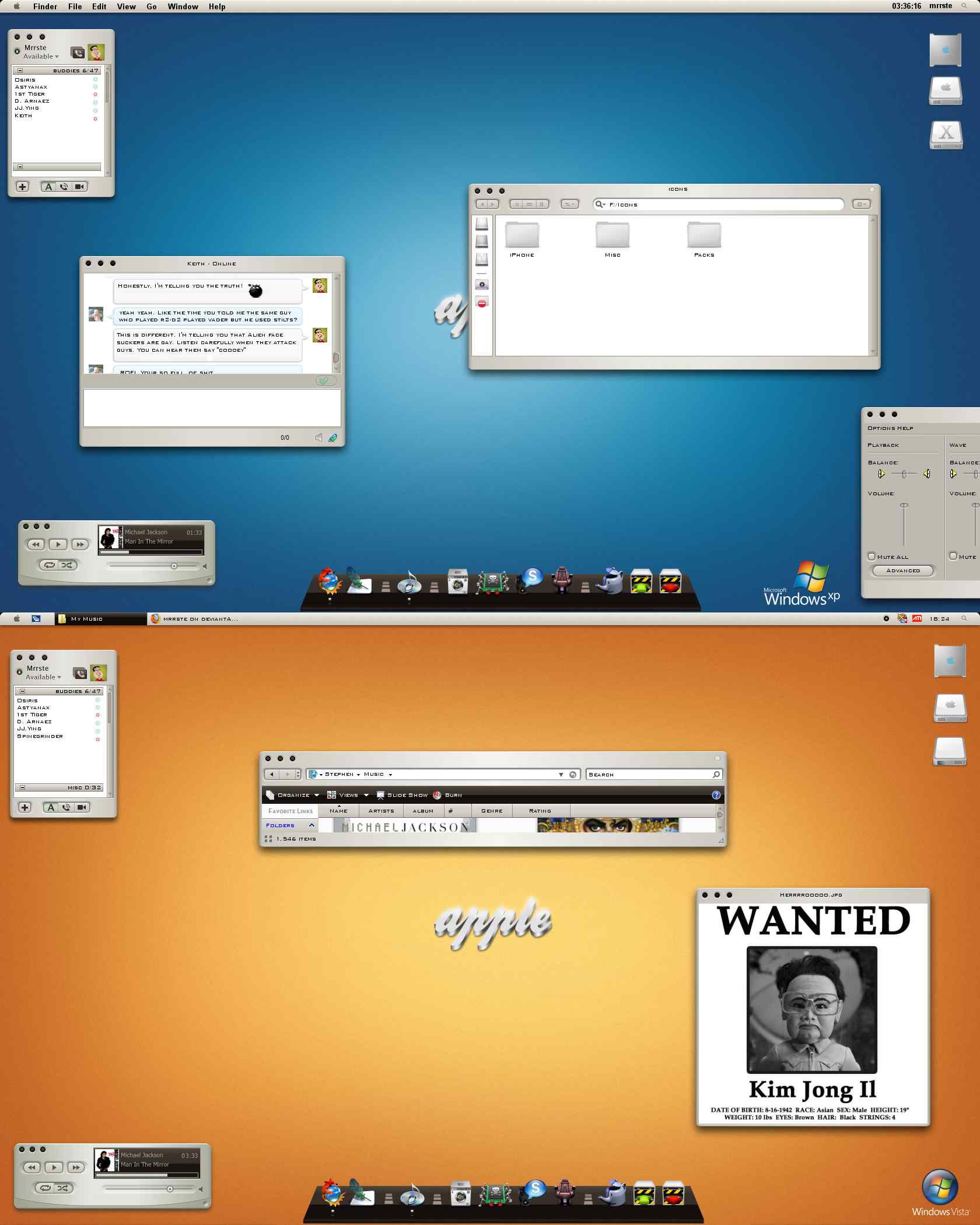Open the File menu

pos(75,6)
